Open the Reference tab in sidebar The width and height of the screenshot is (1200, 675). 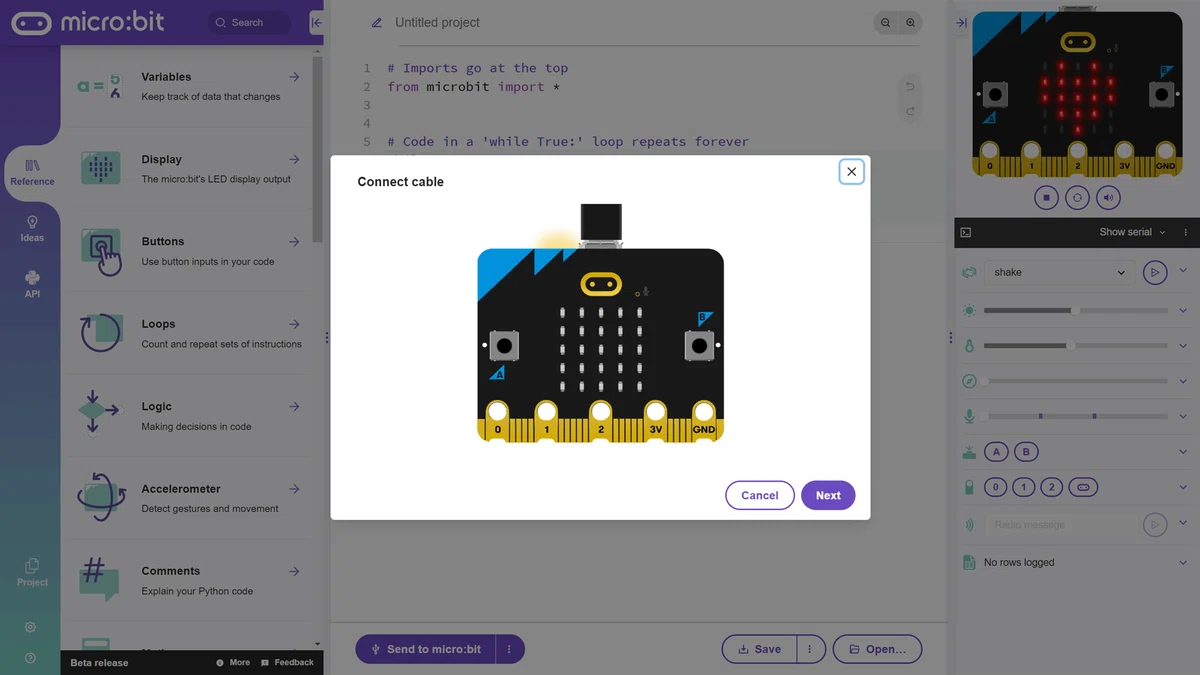pos(32,172)
